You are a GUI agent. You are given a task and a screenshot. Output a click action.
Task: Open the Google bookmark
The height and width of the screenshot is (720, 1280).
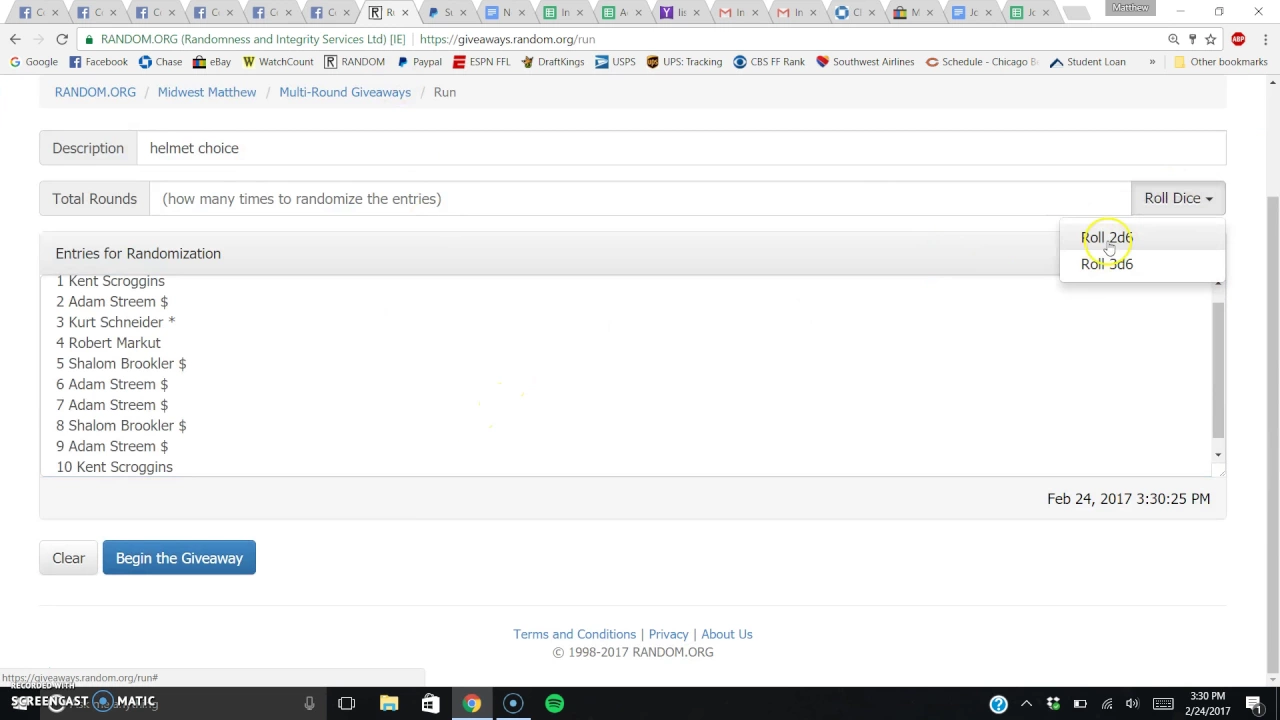[x=33, y=62]
